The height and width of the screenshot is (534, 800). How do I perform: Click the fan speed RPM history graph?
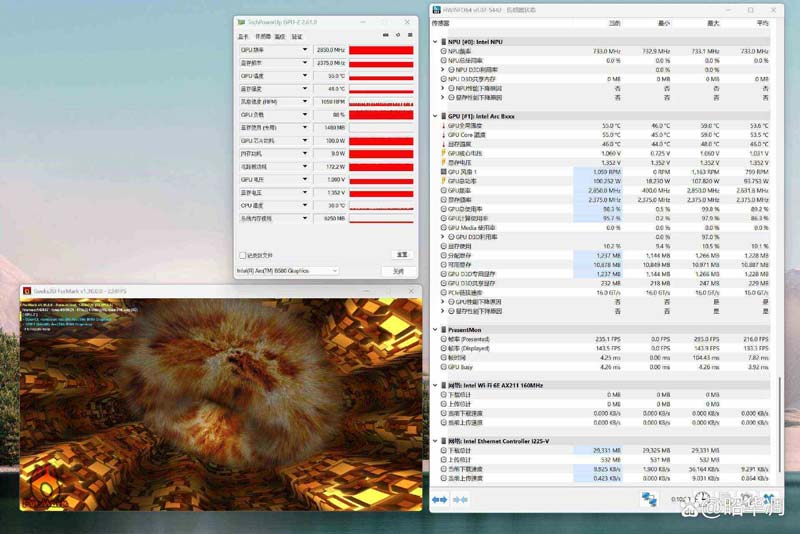click(381, 102)
